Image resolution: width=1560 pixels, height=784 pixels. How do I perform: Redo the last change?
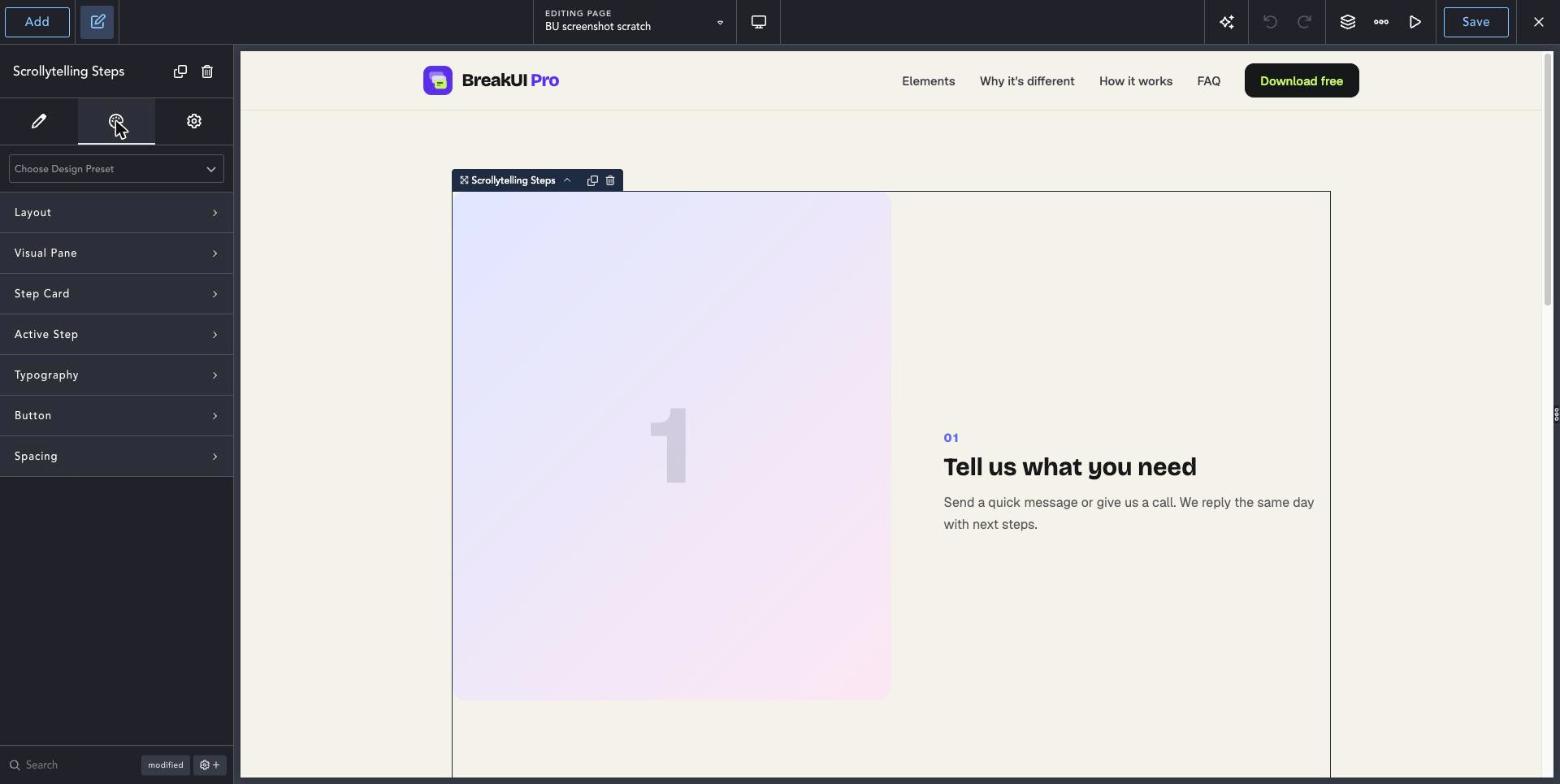(x=1304, y=22)
